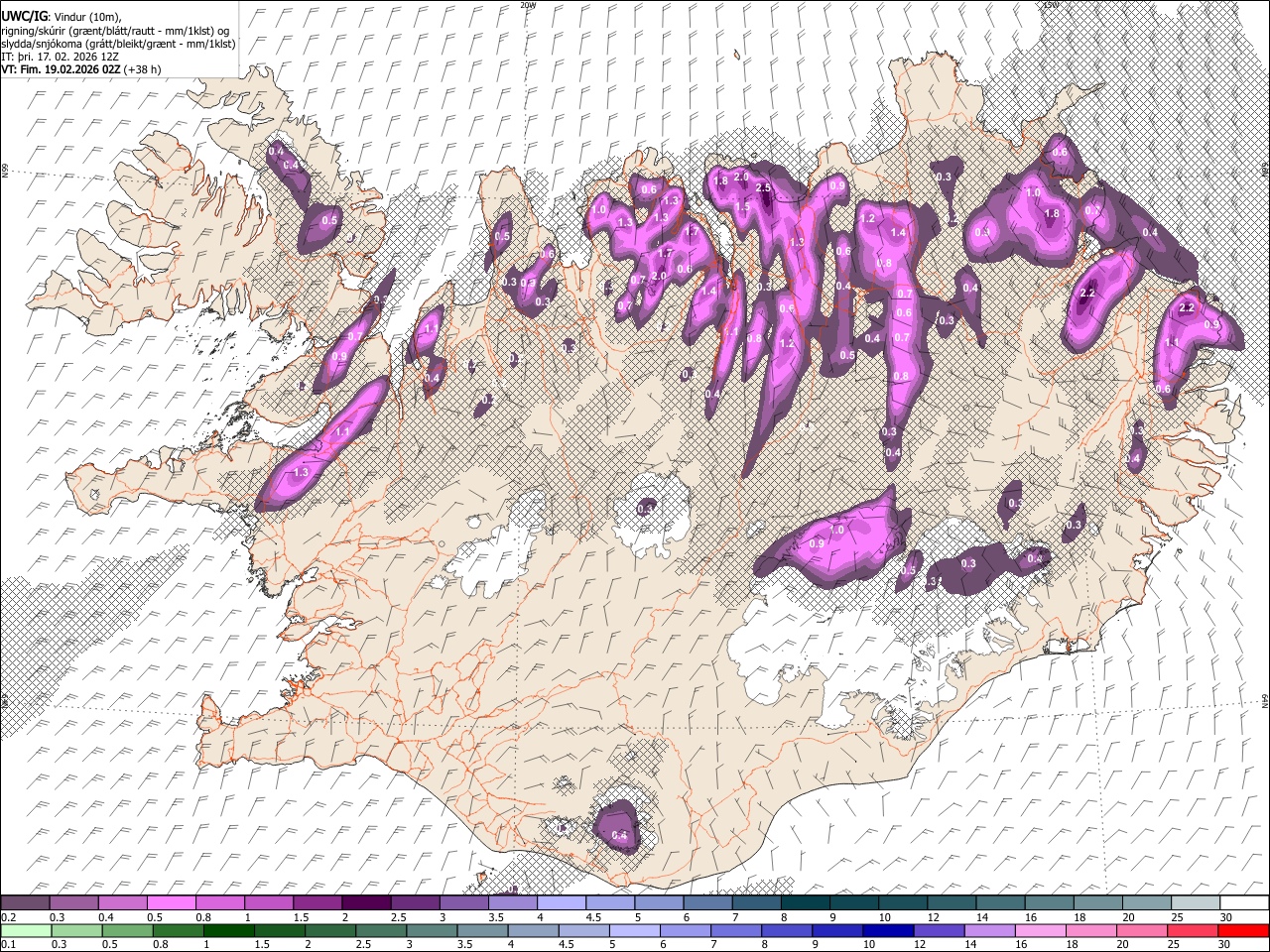Click the '20W' longitude label at top

tap(529, 5)
